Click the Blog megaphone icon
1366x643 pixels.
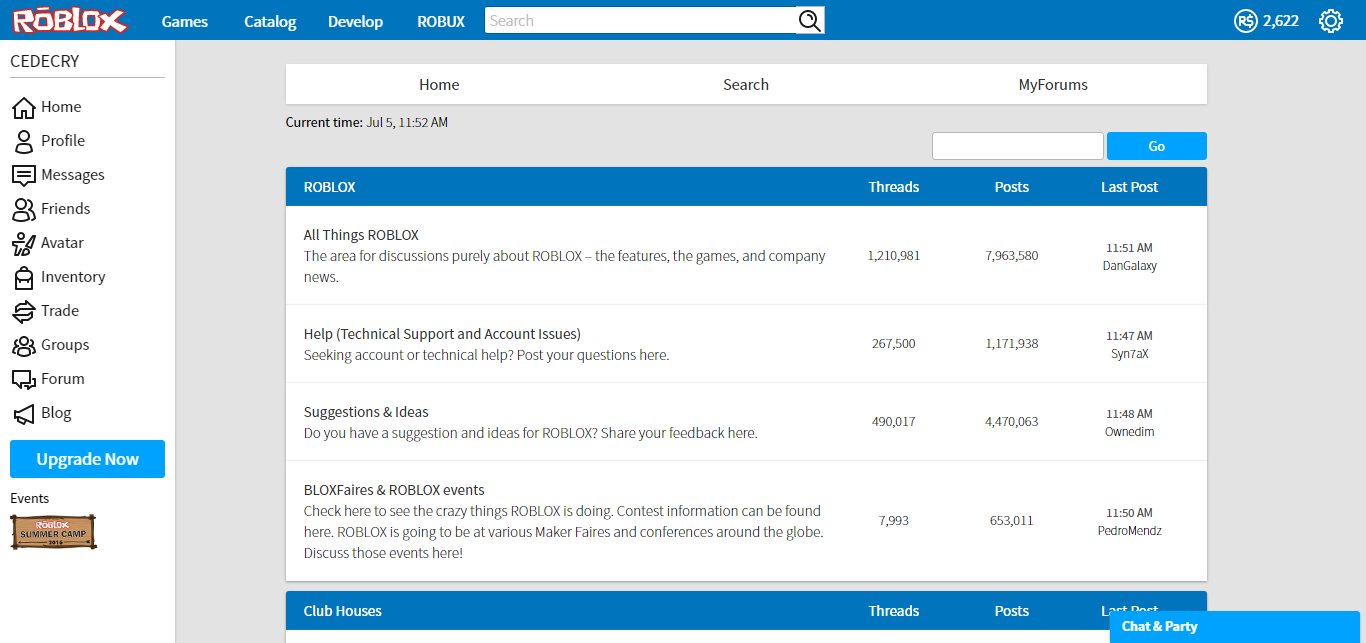[24, 413]
